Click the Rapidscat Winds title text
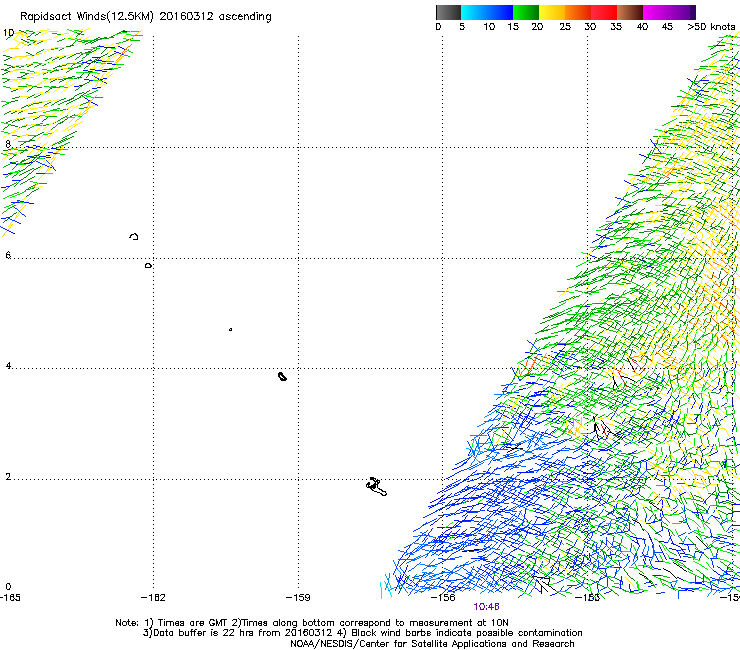 coord(146,17)
